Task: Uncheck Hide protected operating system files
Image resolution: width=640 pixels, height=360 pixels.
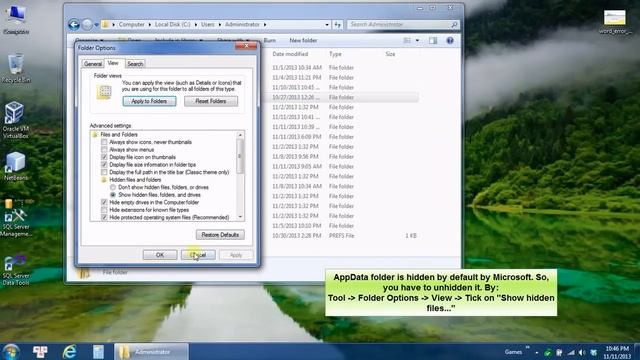Action: click(104, 218)
